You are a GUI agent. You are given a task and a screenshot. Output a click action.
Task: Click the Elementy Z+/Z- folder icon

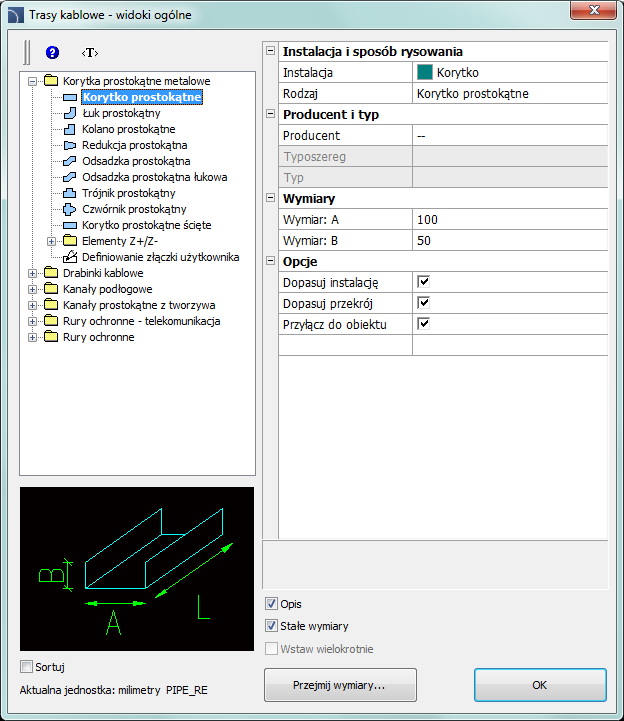(70, 240)
